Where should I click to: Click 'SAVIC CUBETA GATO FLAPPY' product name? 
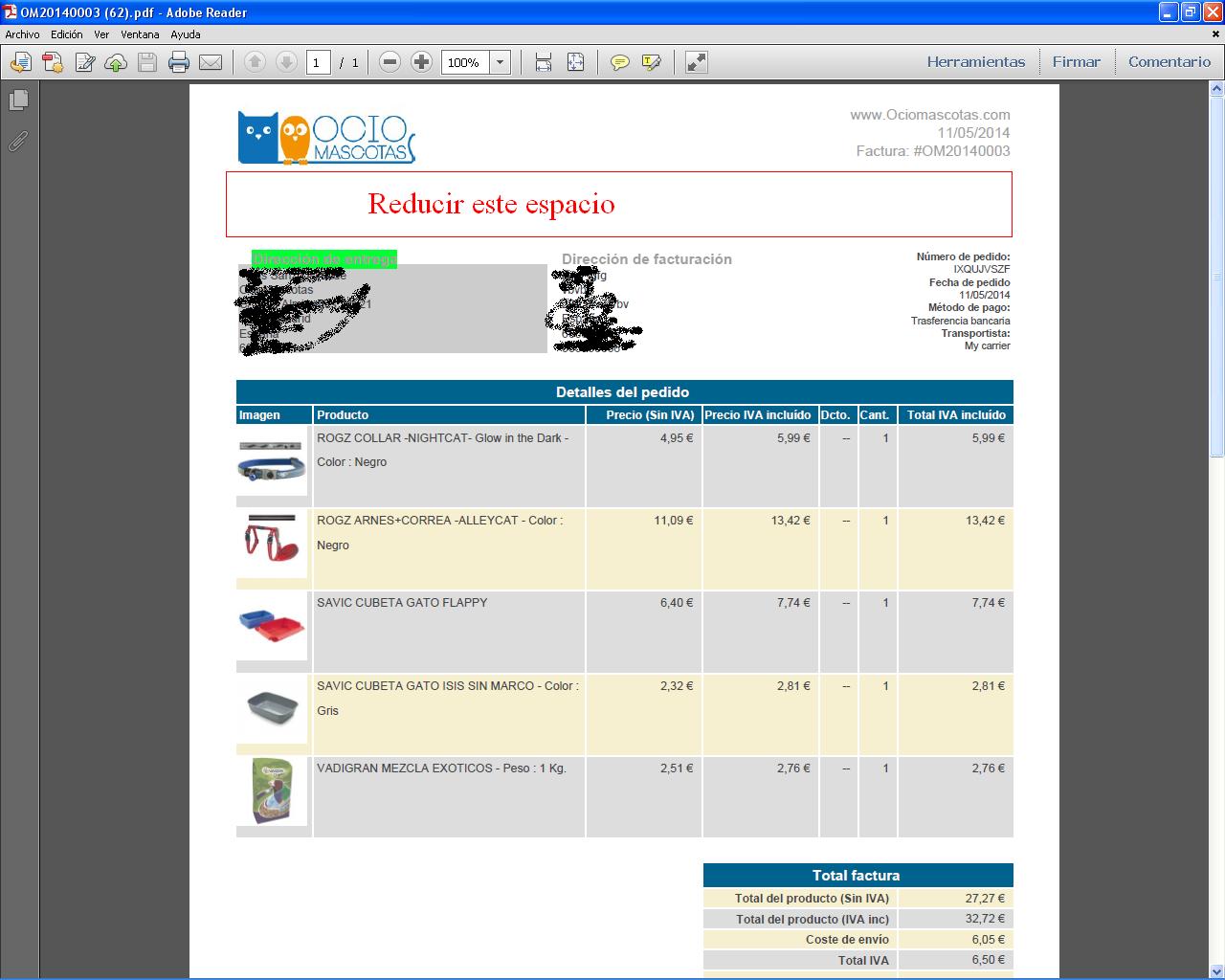[x=402, y=603]
